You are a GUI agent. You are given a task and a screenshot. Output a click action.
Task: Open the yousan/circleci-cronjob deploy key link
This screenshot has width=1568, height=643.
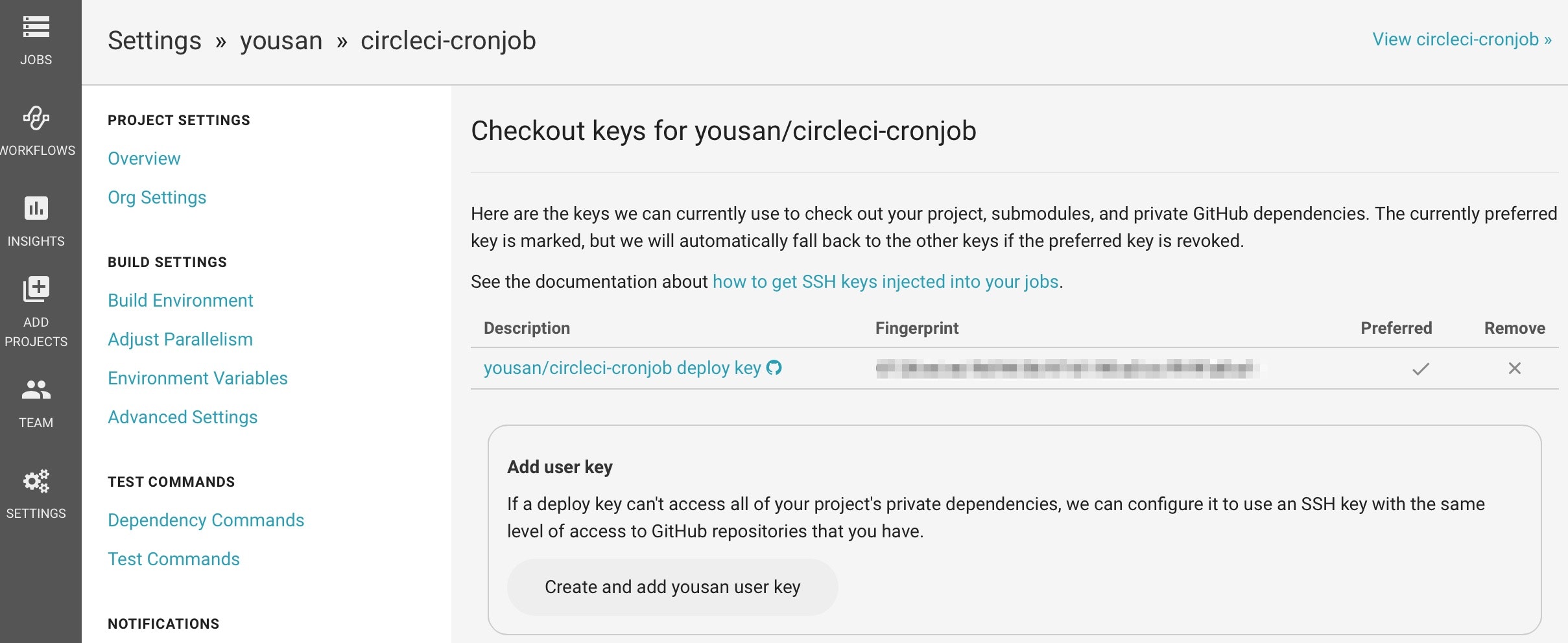pos(622,368)
